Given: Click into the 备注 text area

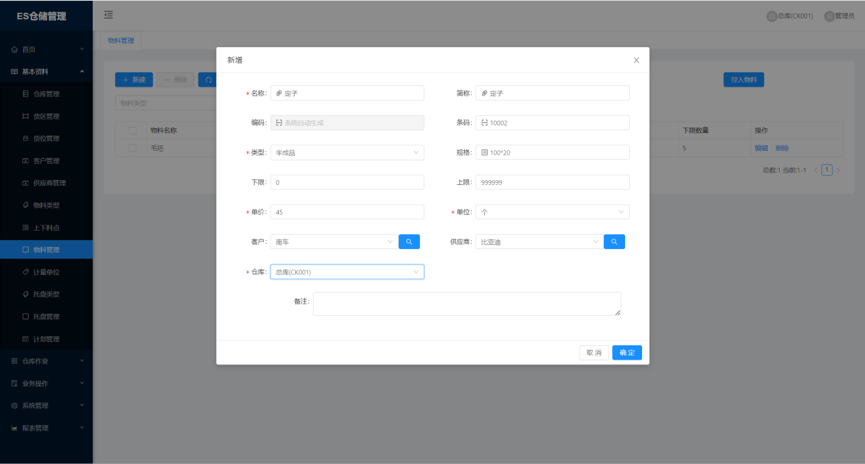Looking at the screenshot, I should point(466,304).
